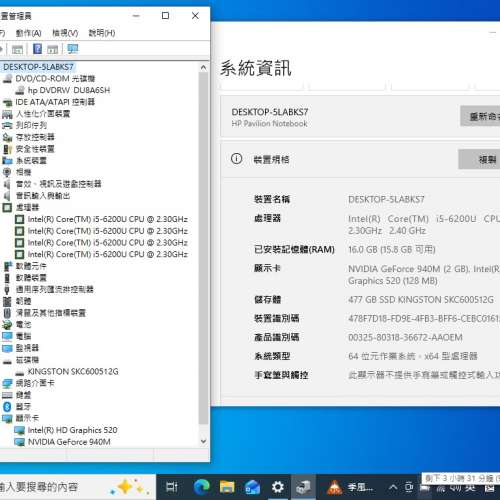Open the Task View taskbar icon
The height and width of the screenshot is (500, 500).
[x=172, y=487]
